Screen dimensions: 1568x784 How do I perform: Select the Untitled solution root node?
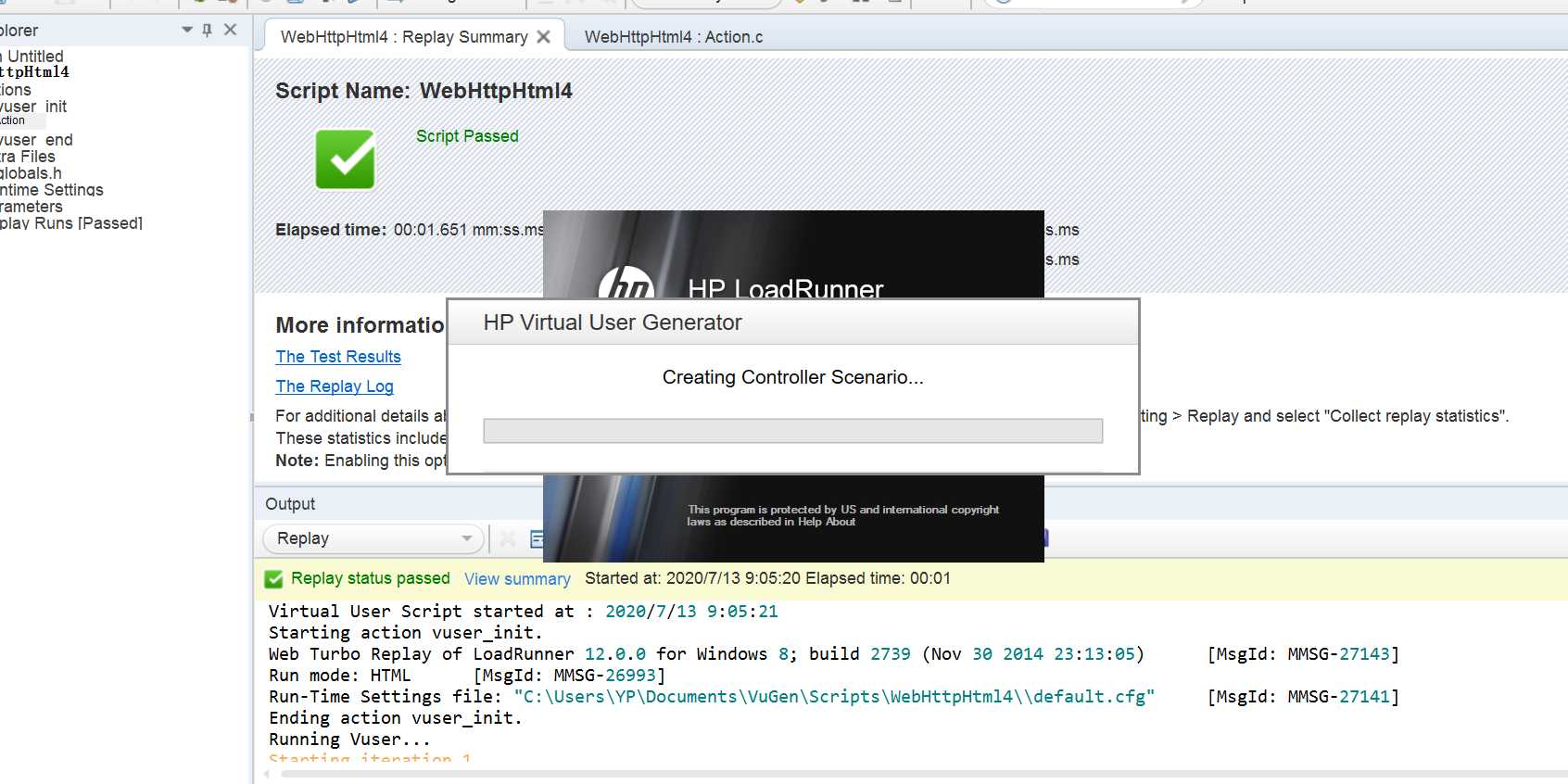tap(32, 57)
